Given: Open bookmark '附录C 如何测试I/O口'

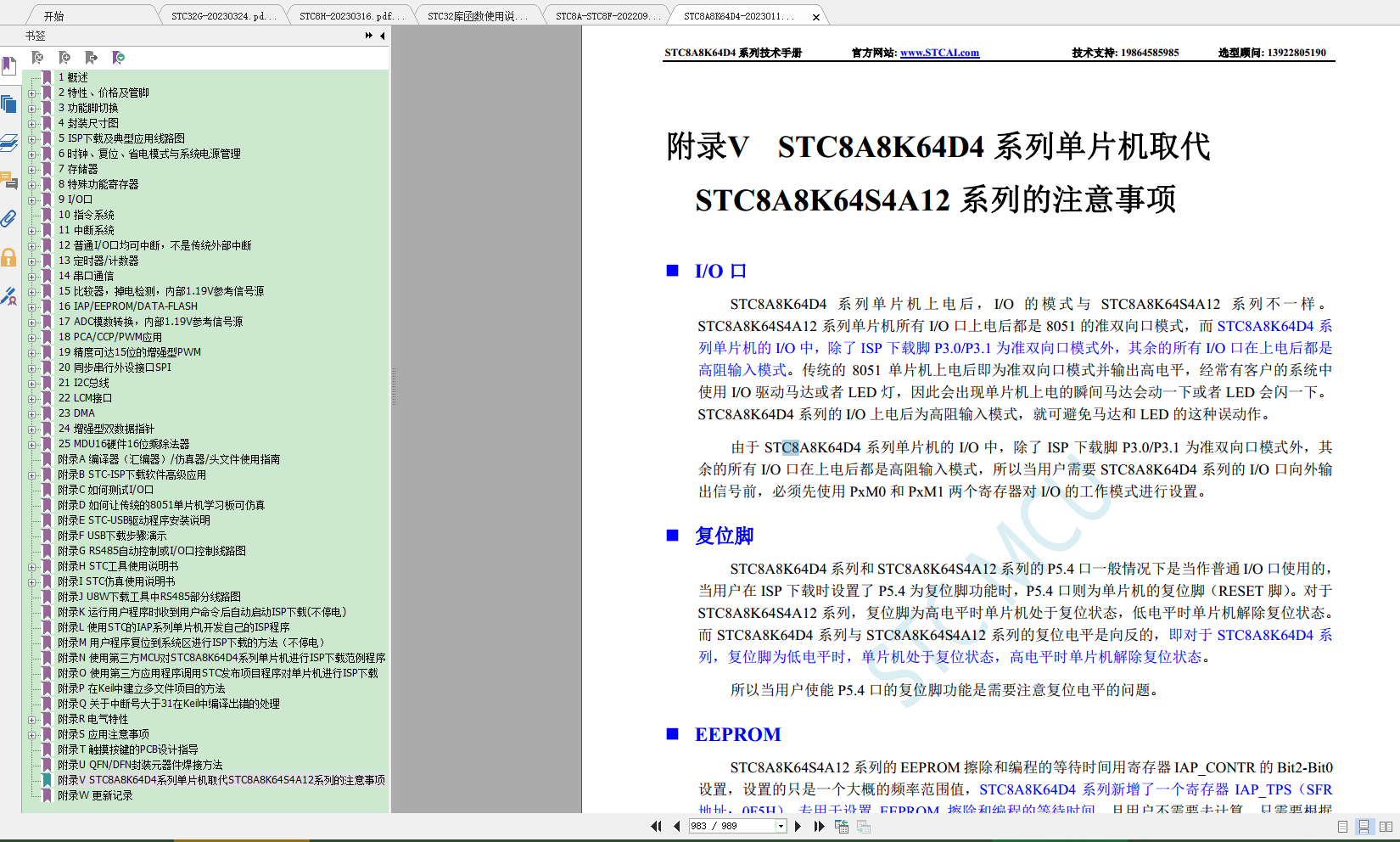Looking at the screenshot, I should pyautogui.click(x=105, y=490).
